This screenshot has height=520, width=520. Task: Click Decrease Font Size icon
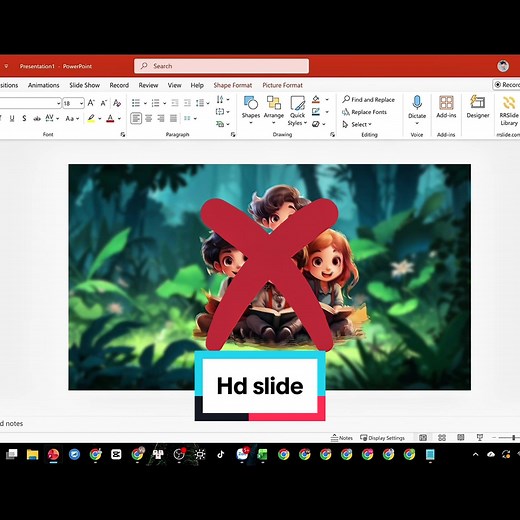tap(104, 103)
